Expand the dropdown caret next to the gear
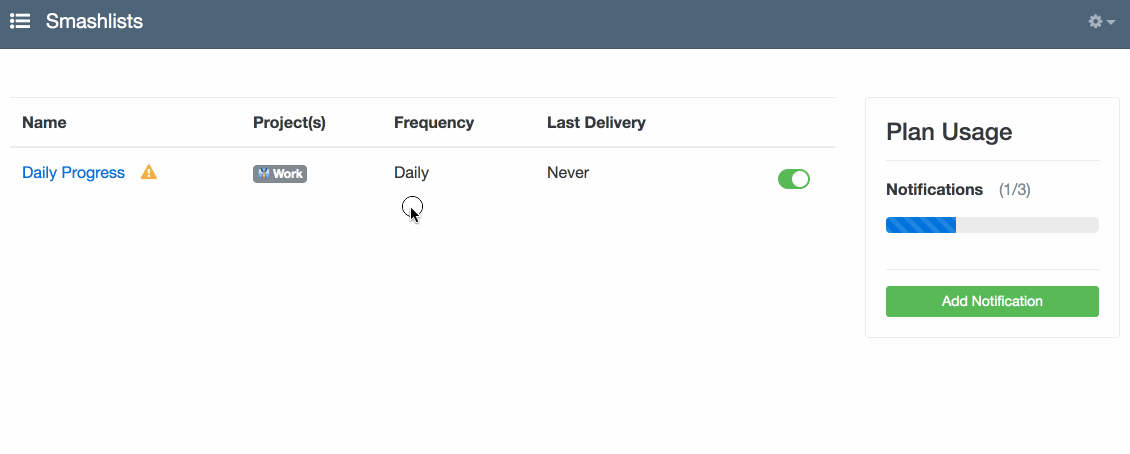1130x454 pixels. point(1111,23)
